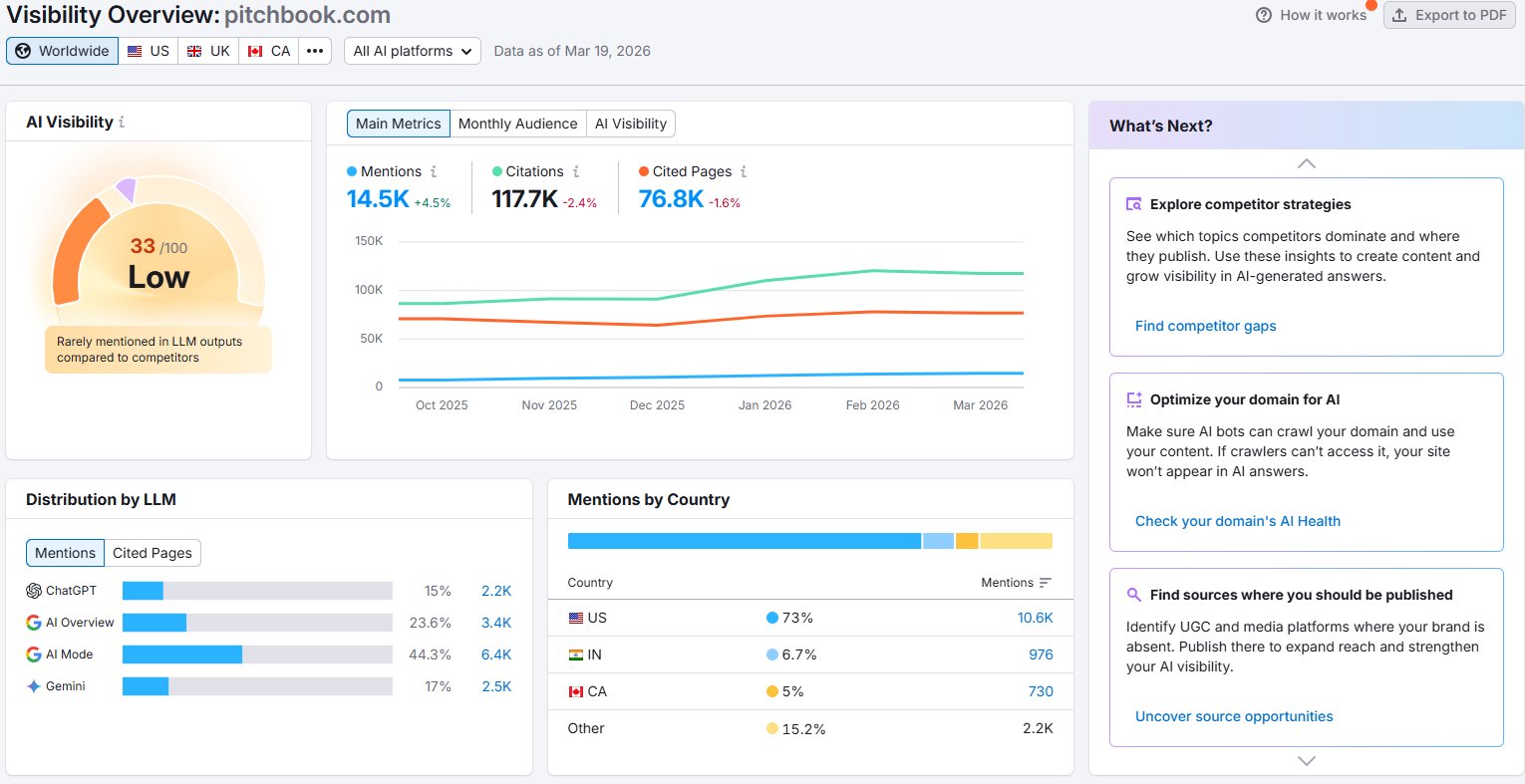The width and height of the screenshot is (1525, 784).
Task: Click the Gemini sparkle icon
Action: (x=34, y=686)
